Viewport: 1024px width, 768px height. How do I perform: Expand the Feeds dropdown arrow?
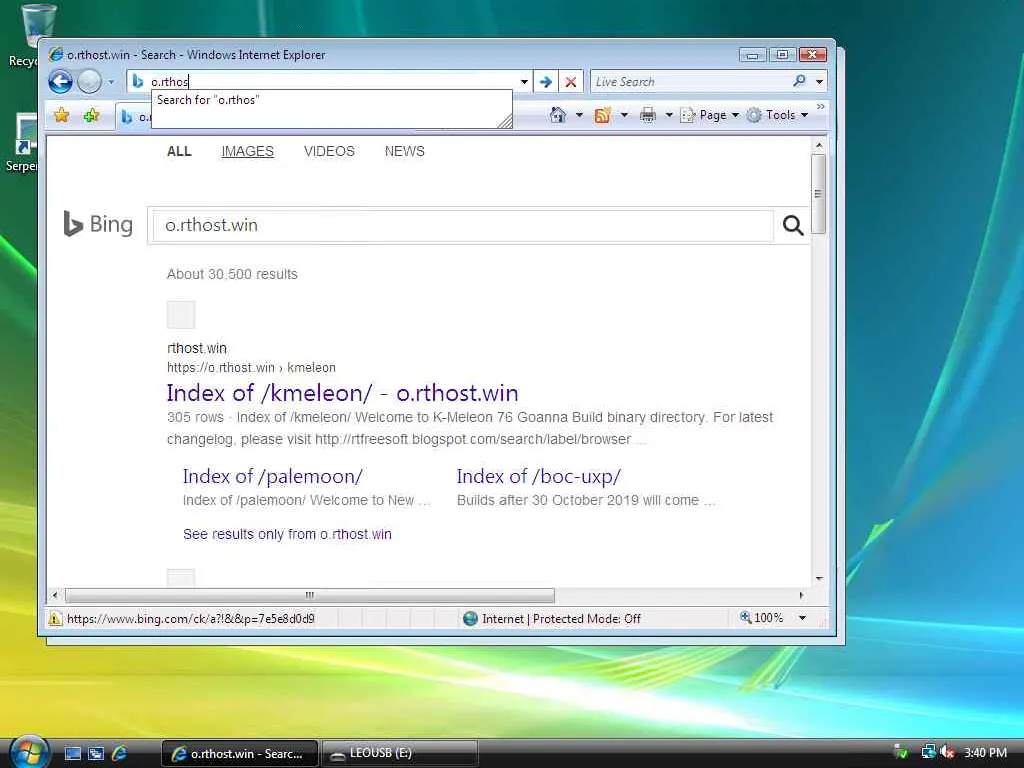click(x=624, y=115)
